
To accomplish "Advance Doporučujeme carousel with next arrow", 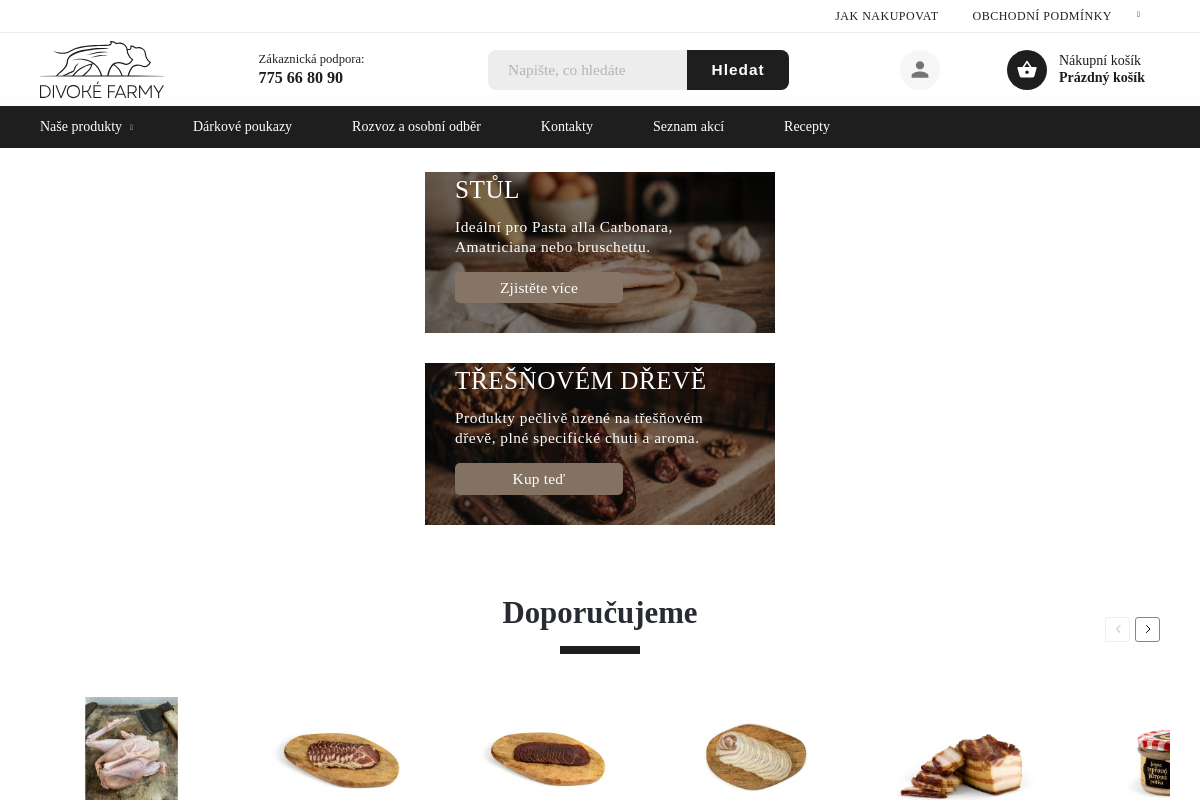I will tap(1147, 629).
